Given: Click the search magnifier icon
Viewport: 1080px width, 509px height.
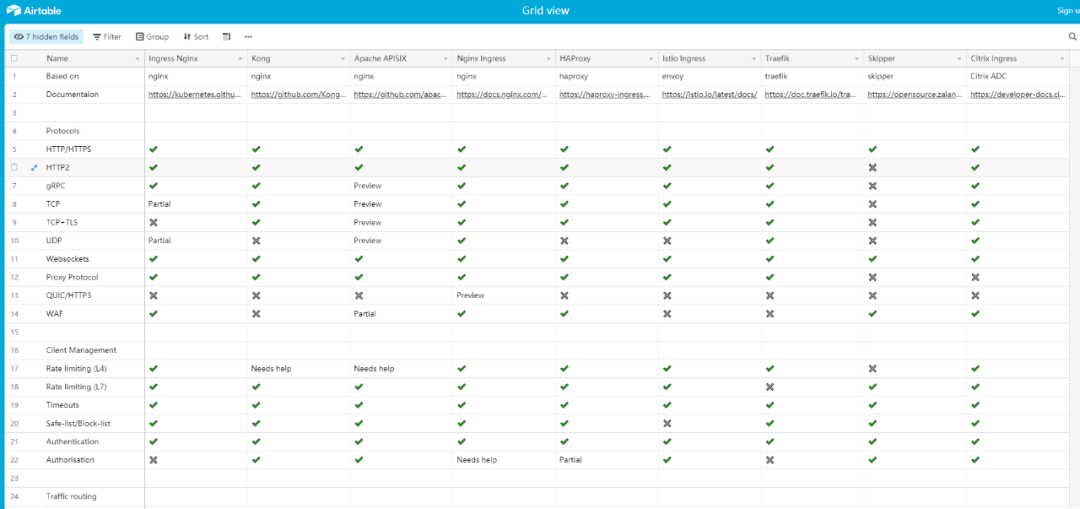Looking at the screenshot, I should coord(1072,37).
